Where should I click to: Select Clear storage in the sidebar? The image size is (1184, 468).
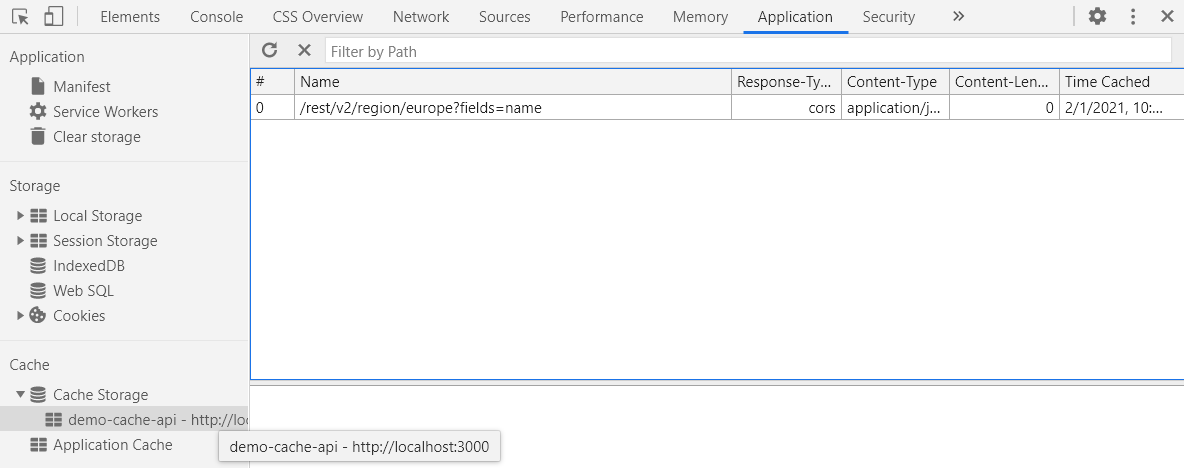point(97,137)
